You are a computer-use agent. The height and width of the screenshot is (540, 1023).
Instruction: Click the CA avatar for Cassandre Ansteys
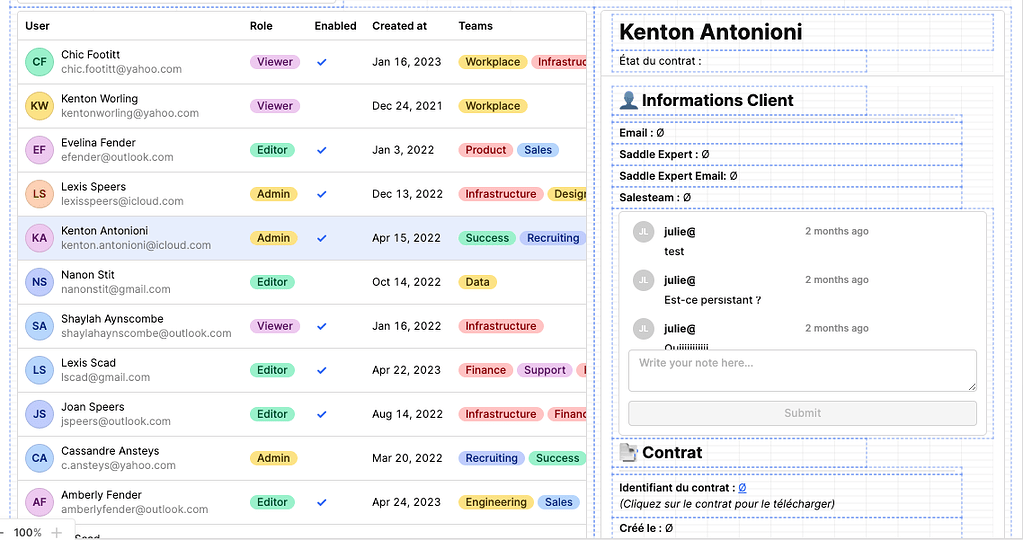click(x=39, y=458)
